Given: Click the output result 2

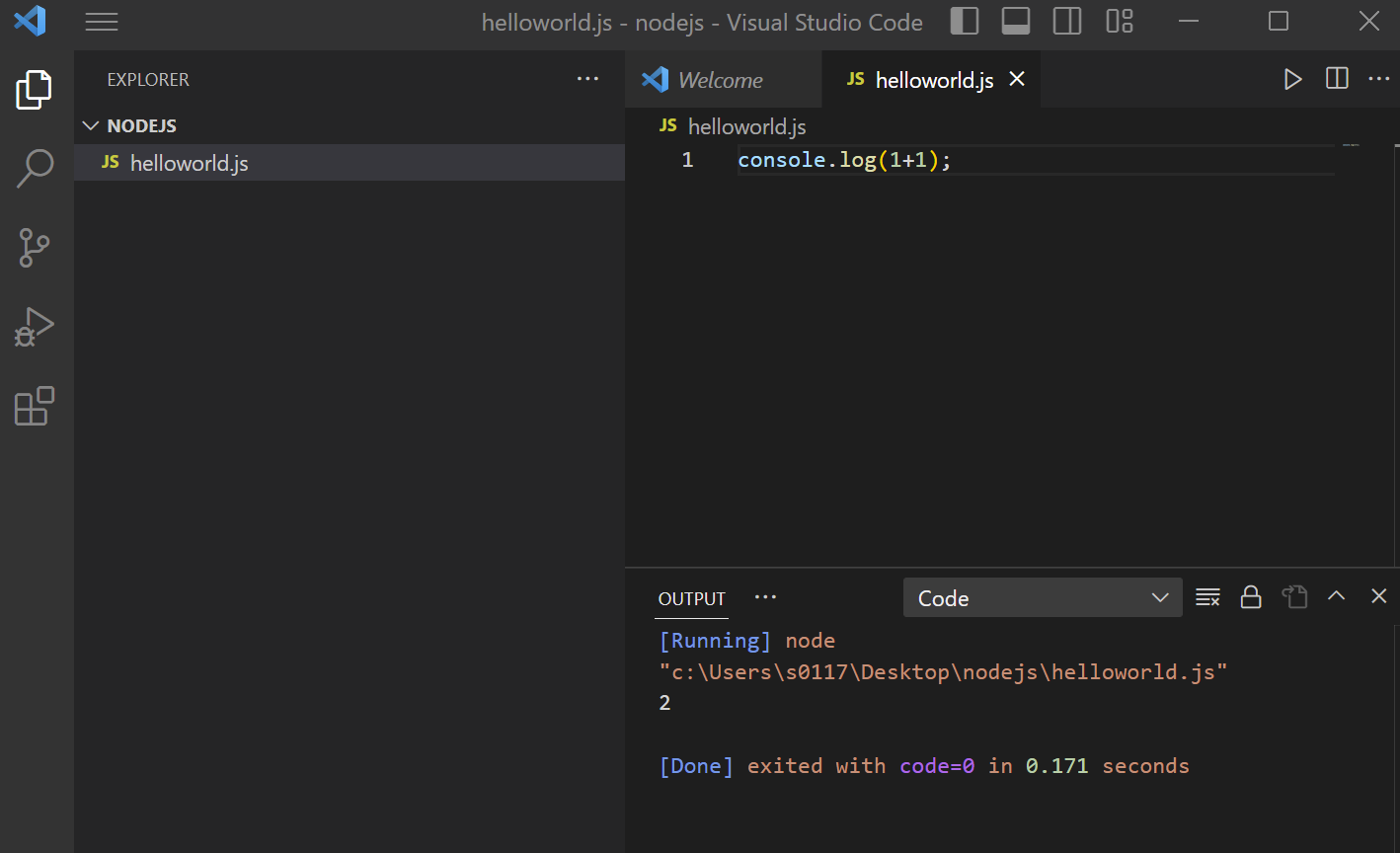Looking at the screenshot, I should [x=664, y=703].
